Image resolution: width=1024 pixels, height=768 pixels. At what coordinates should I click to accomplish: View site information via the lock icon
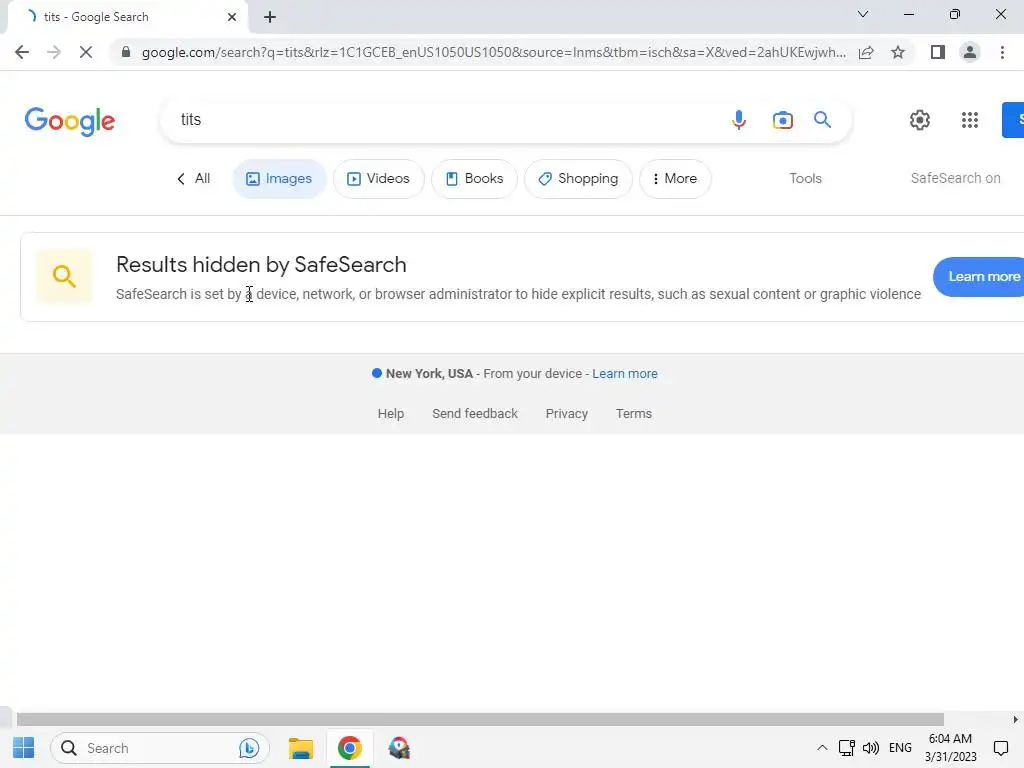coord(126,52)
